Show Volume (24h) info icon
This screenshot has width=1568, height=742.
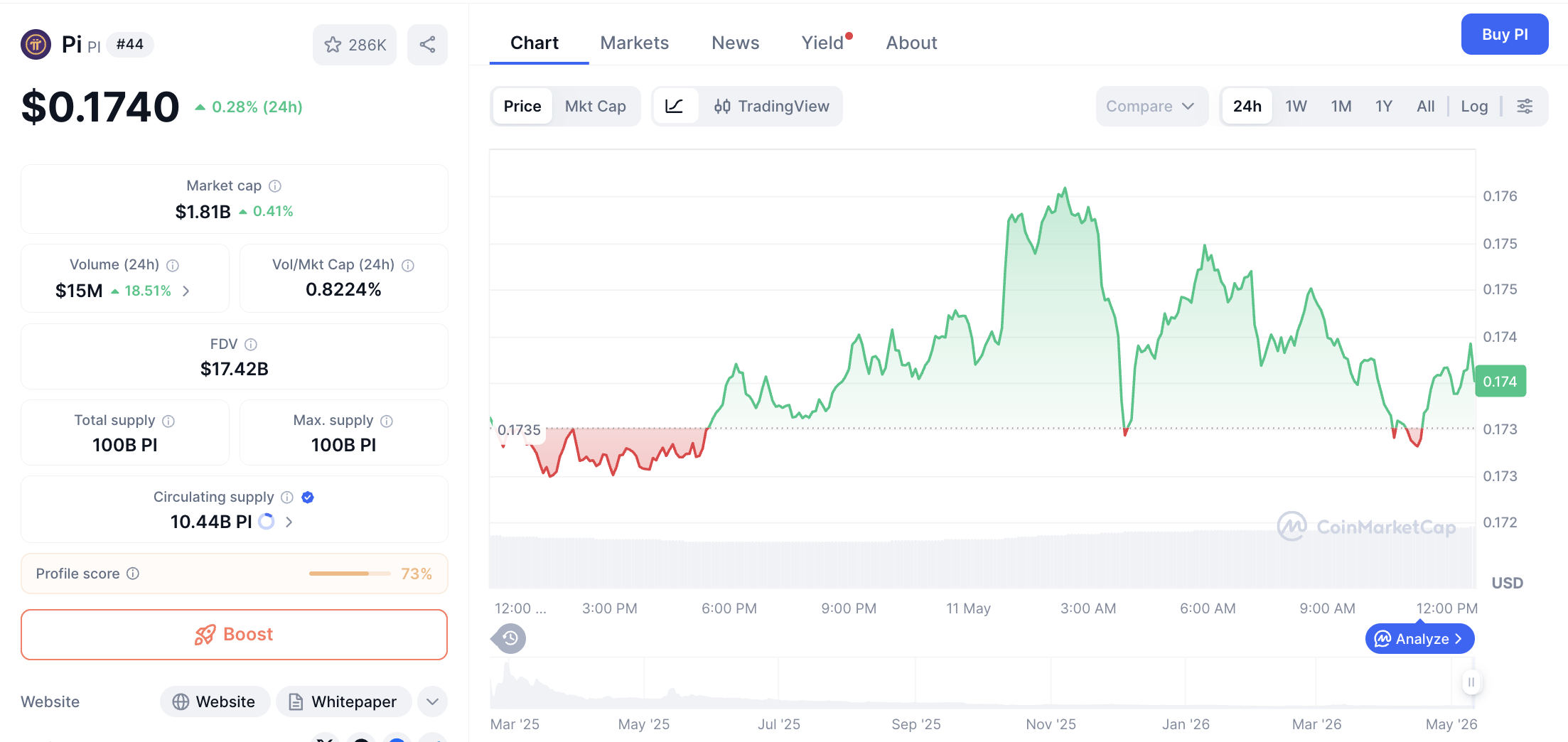pyautogui.click(x=173, y=265)
